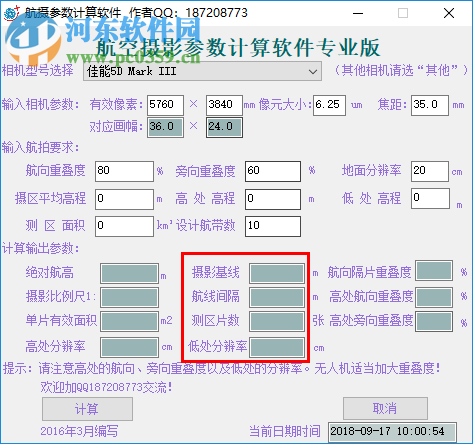Click the 焦距 field showing 35.0
Viewport: 473px width, 444px height.
pyautogui.click(x=430, y=105)
